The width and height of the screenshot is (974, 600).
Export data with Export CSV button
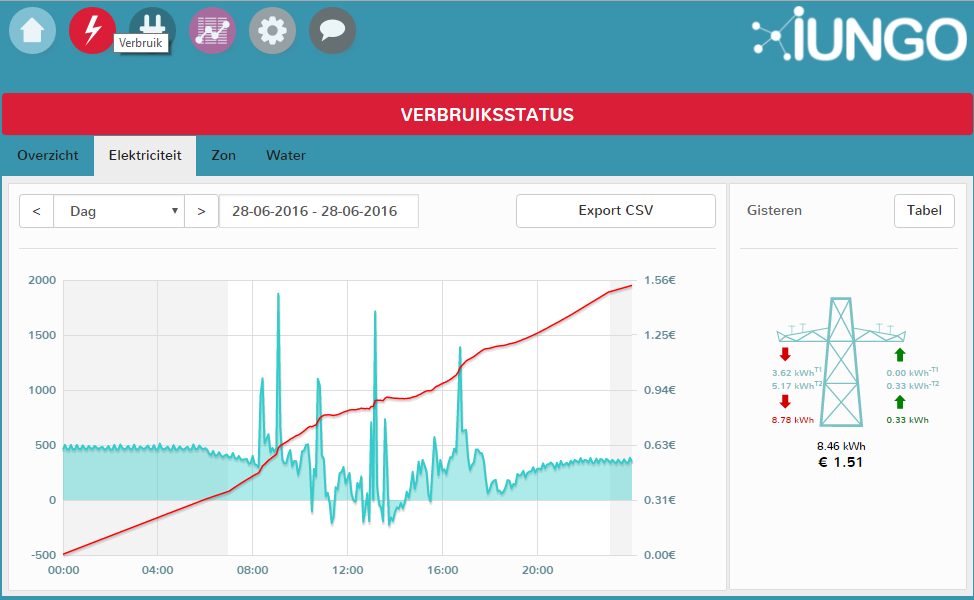[x=616, y=211]
